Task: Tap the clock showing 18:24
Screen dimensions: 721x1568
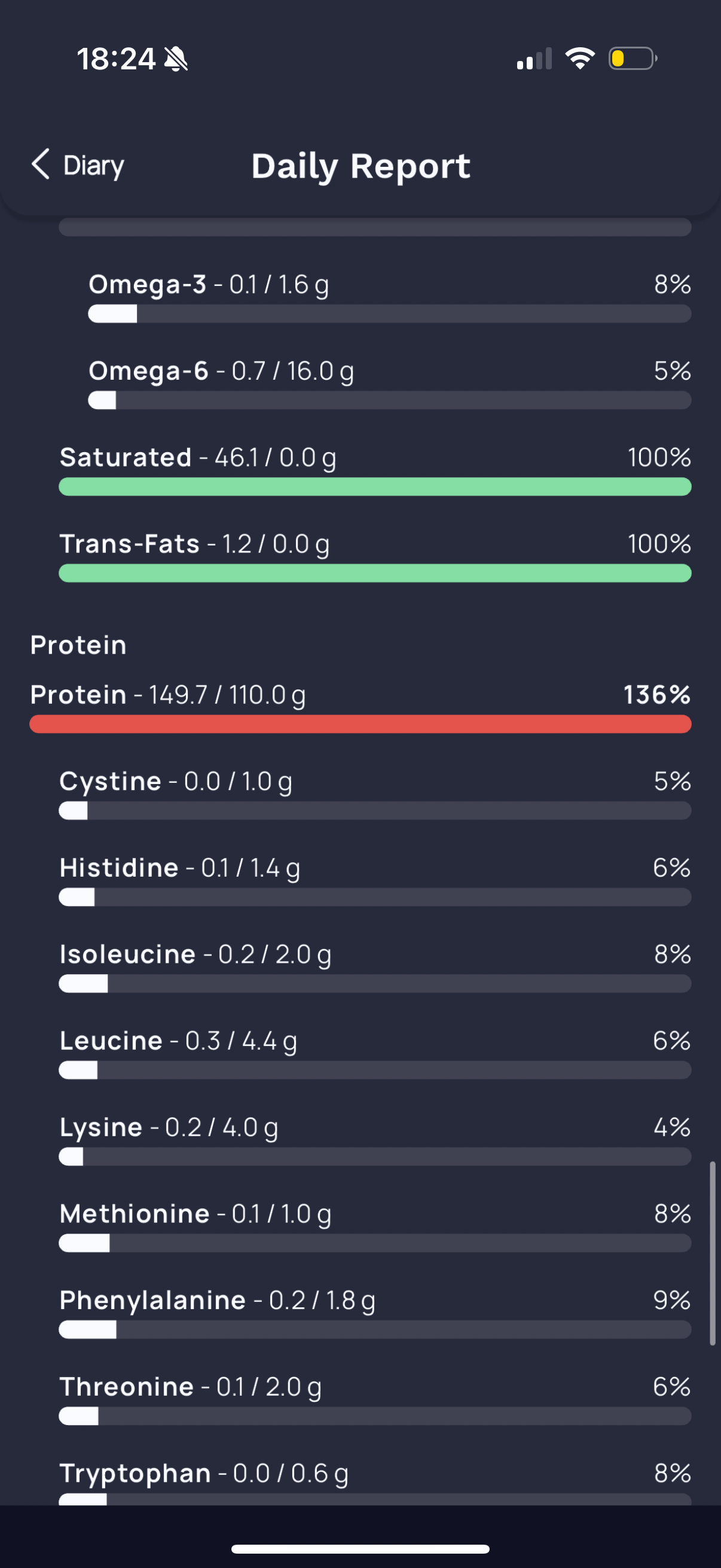Action: (x=116, y=59)
